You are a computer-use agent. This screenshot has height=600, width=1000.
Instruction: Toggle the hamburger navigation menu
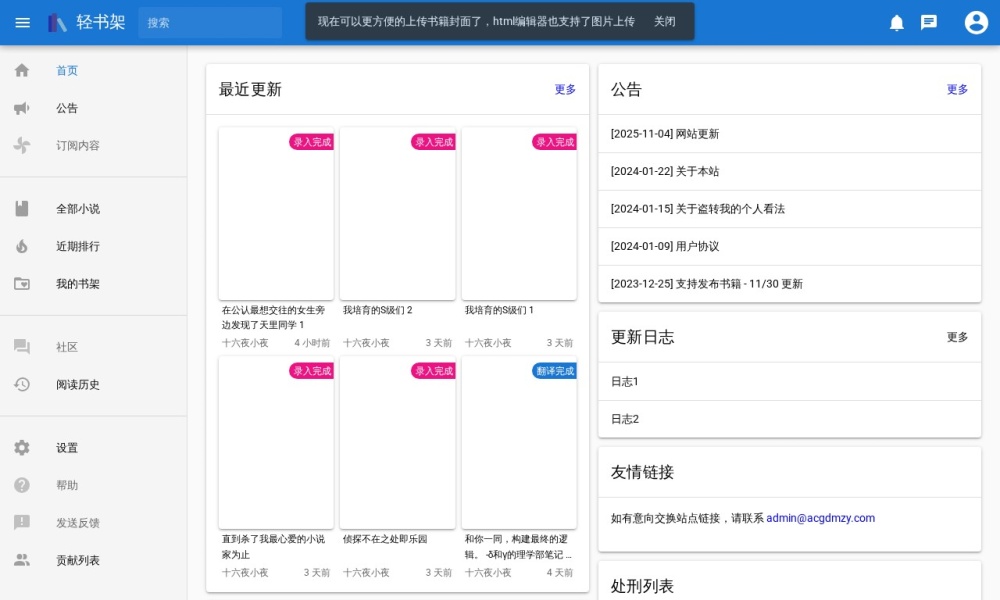pyautogui.click(x=22, y=22)
